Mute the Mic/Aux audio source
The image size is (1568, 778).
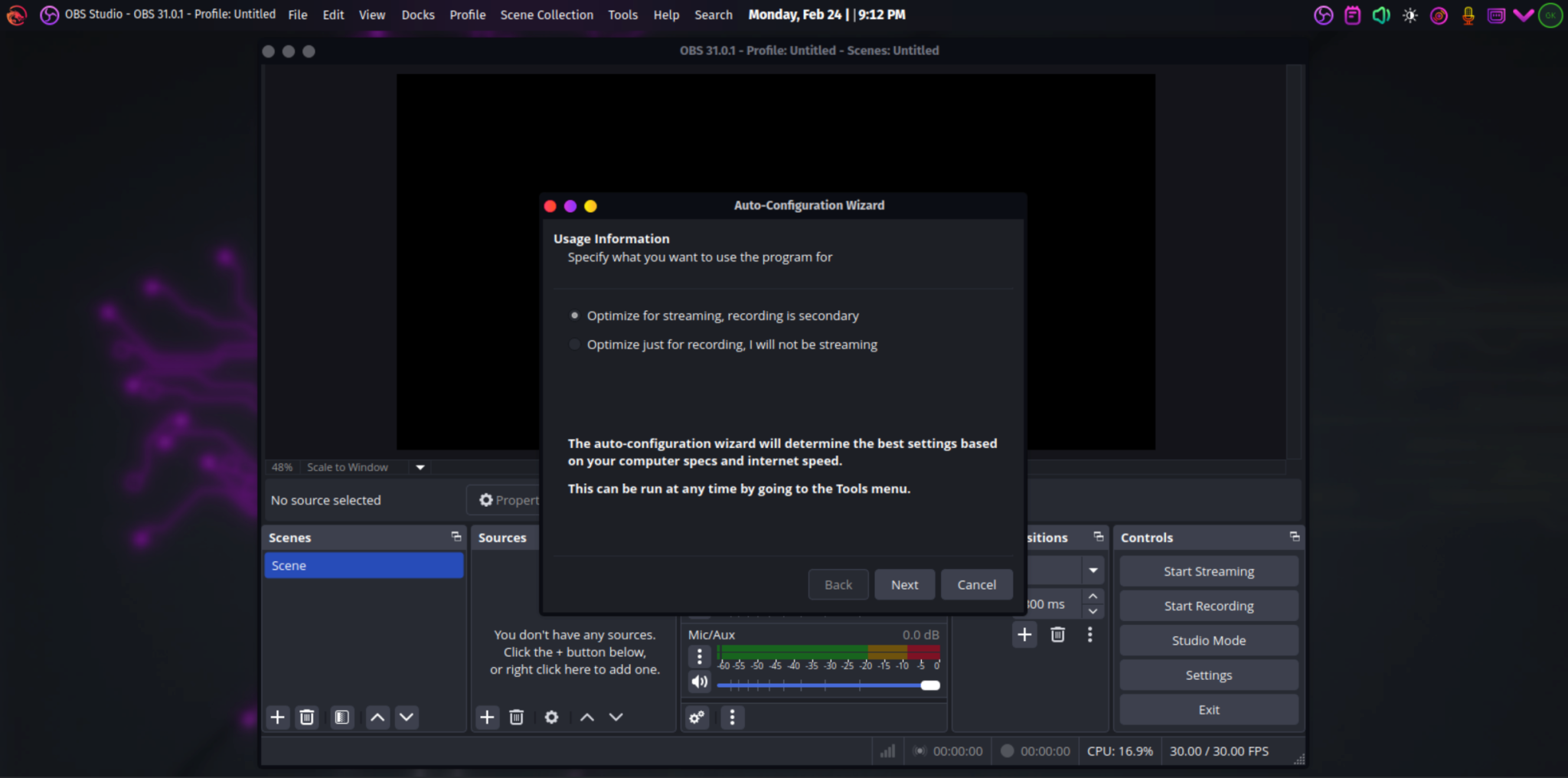point(699,681)
